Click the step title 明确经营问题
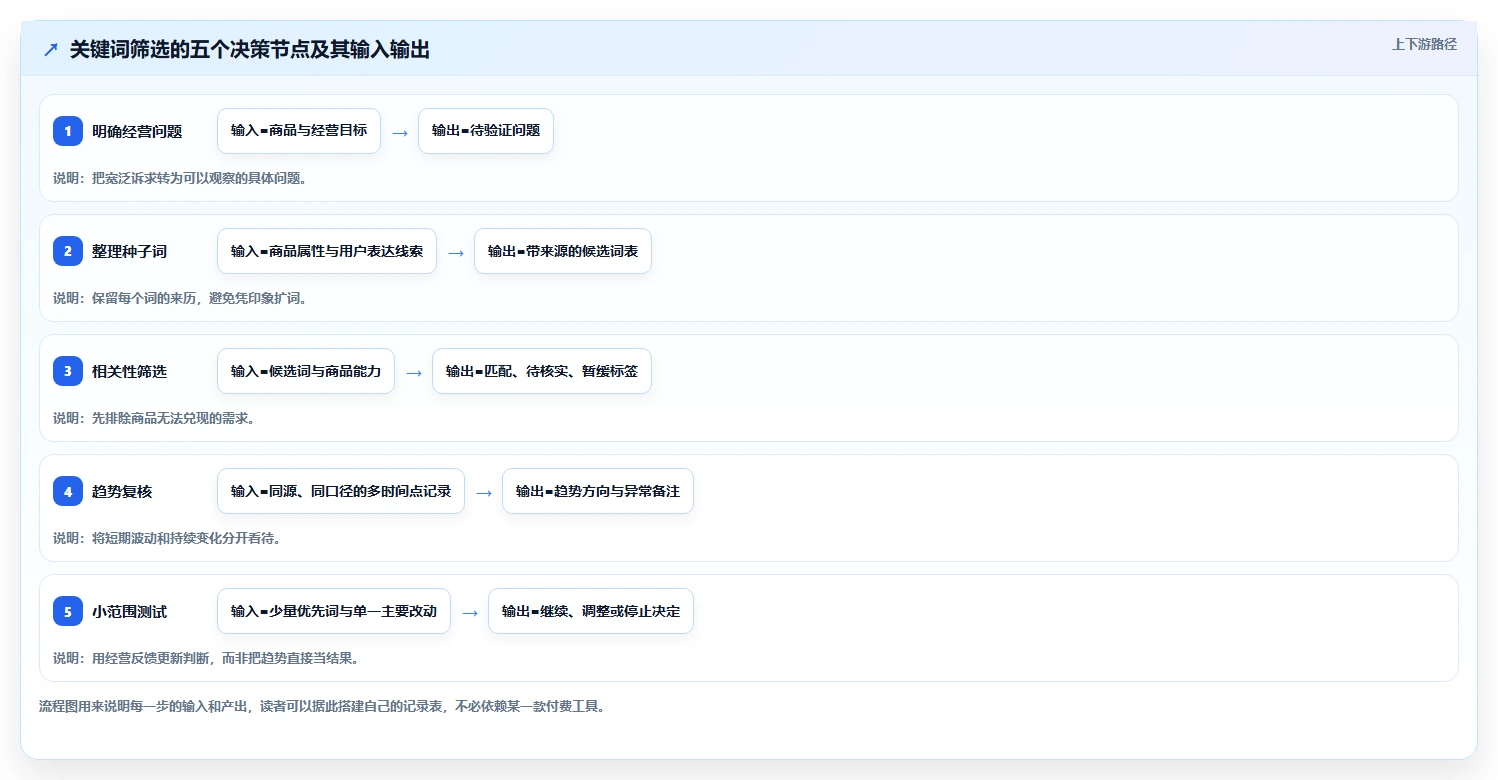This screenshot has height=780, width=1498. (137, 131)
